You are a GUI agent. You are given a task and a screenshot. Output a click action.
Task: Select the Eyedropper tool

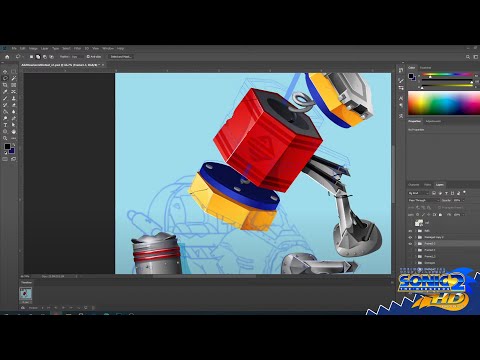point(5,92)
